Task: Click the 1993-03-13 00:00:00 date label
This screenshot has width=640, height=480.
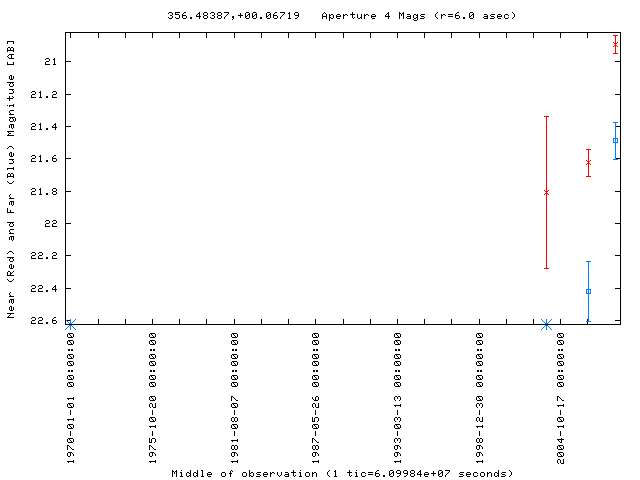Action: click(x=398, y=398)
